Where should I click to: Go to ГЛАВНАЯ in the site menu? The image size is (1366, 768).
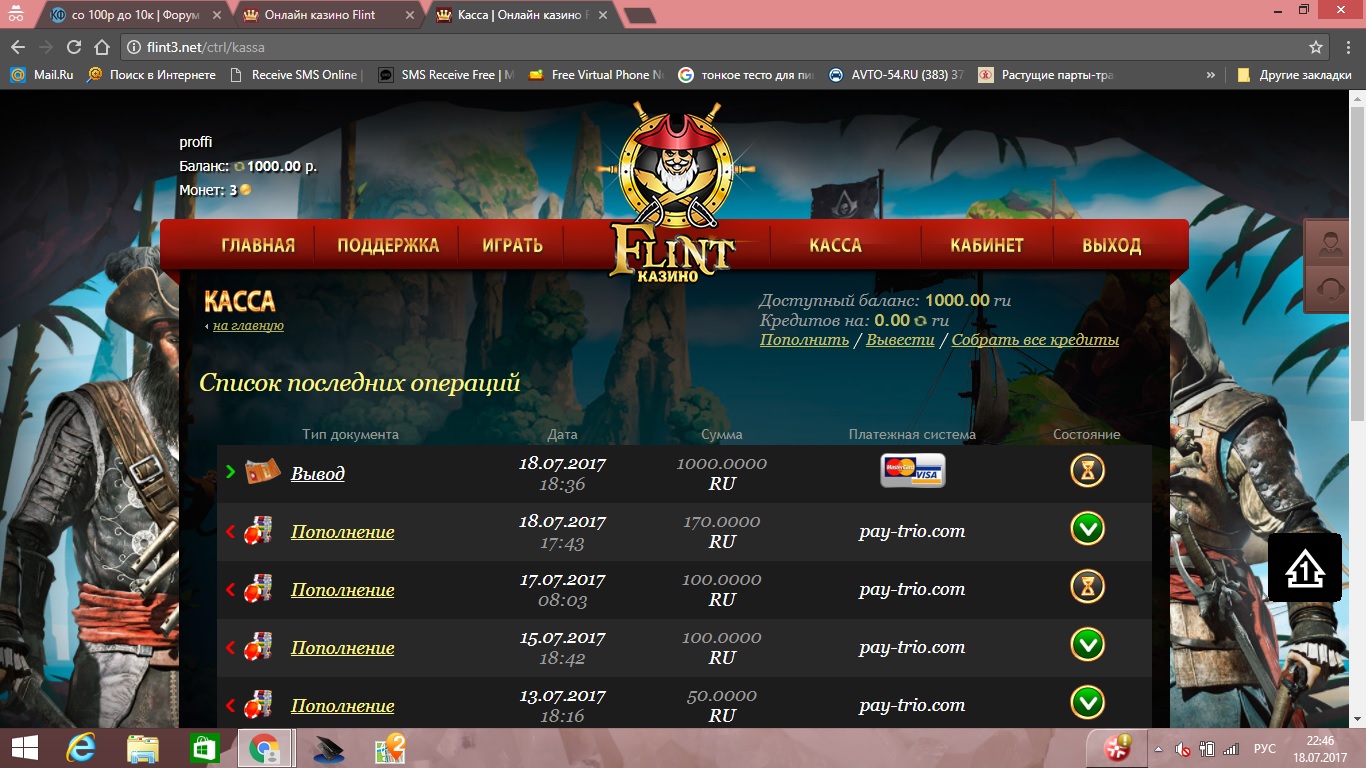(x=258, y=246)
